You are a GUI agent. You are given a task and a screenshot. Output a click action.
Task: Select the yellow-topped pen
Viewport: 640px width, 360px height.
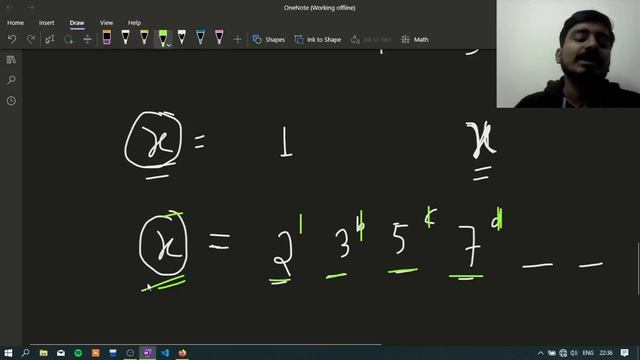tap(144, 38)
